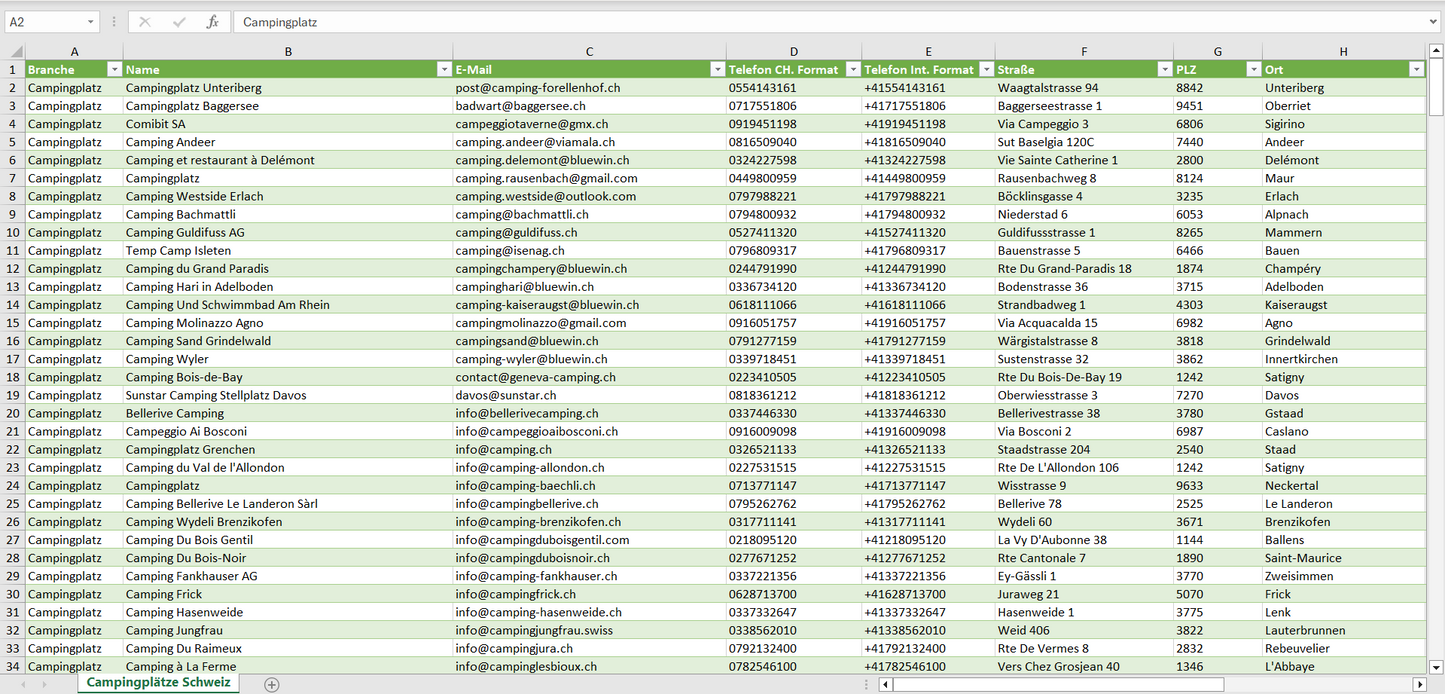Click vertical scrollbar down arrow

(1436, 666)
